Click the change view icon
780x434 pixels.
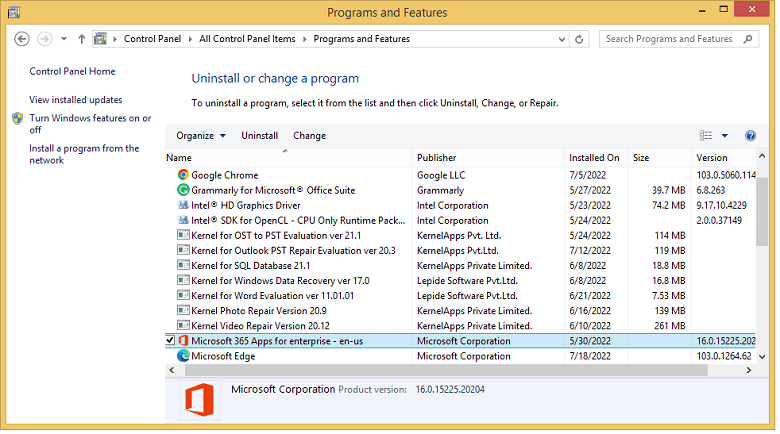pos(706,135)
